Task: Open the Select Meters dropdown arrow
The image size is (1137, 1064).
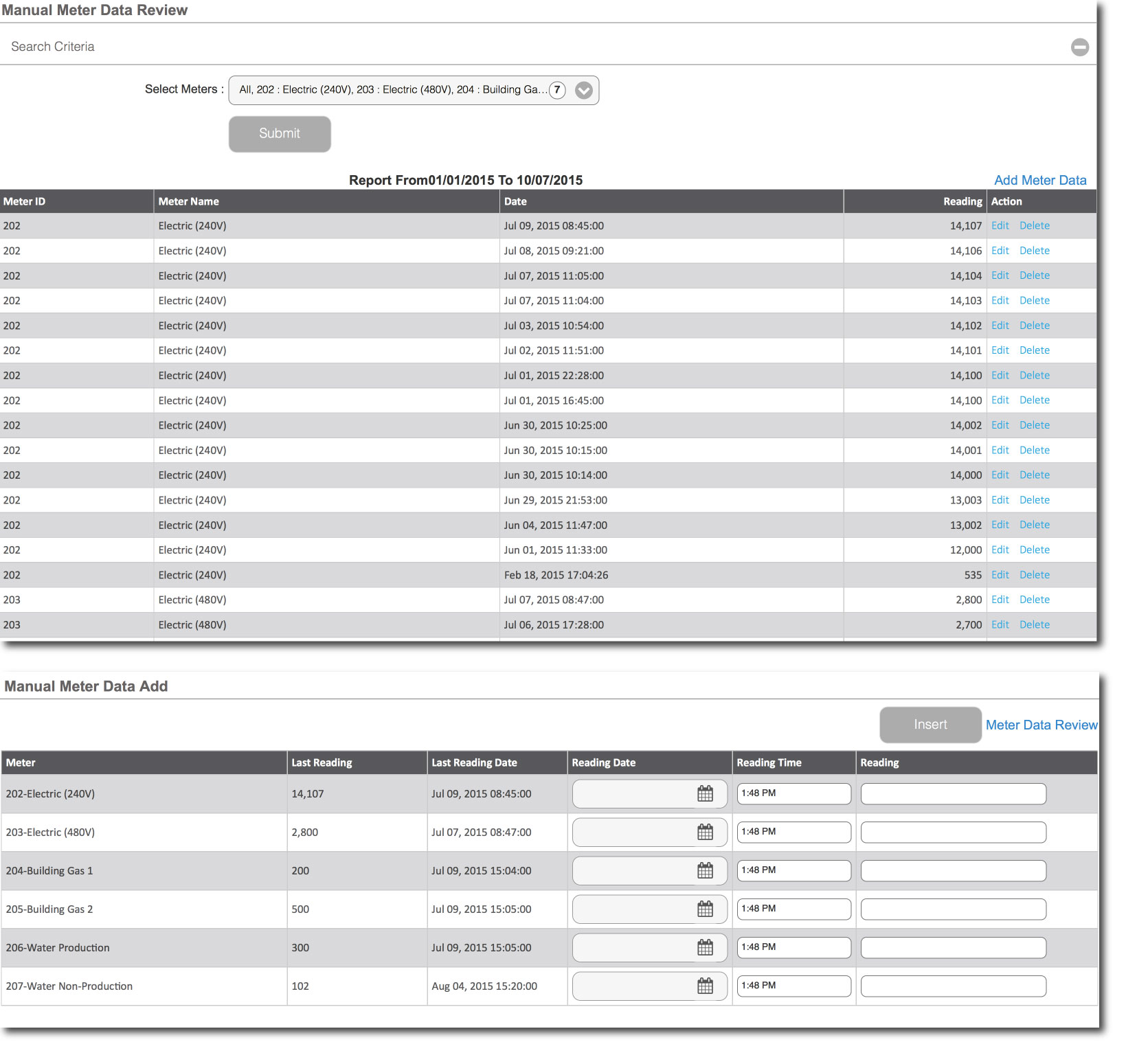Action: click(583, 90)
